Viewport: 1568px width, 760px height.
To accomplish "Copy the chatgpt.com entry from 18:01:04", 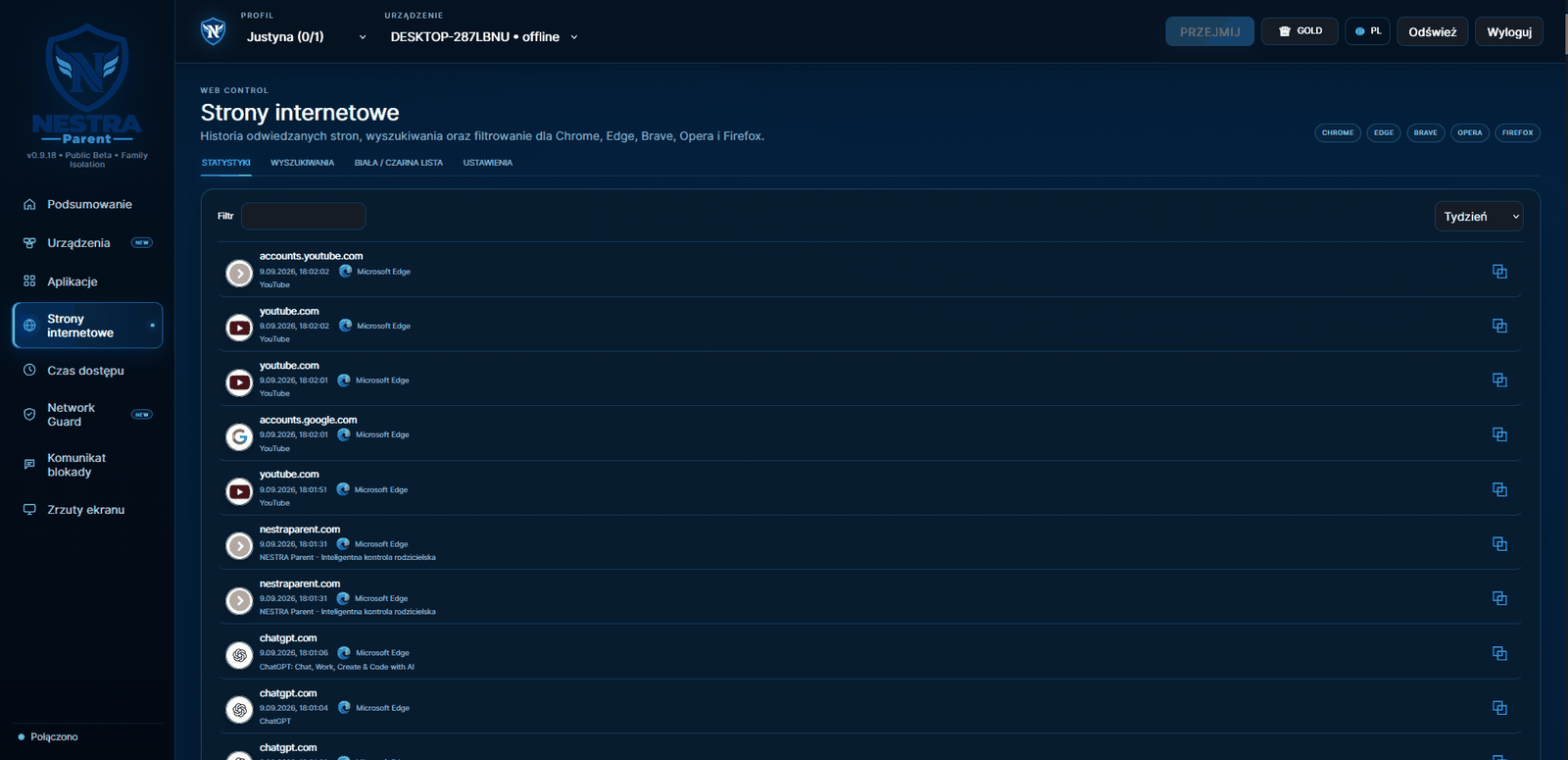I will click(x=1499, y=708).
